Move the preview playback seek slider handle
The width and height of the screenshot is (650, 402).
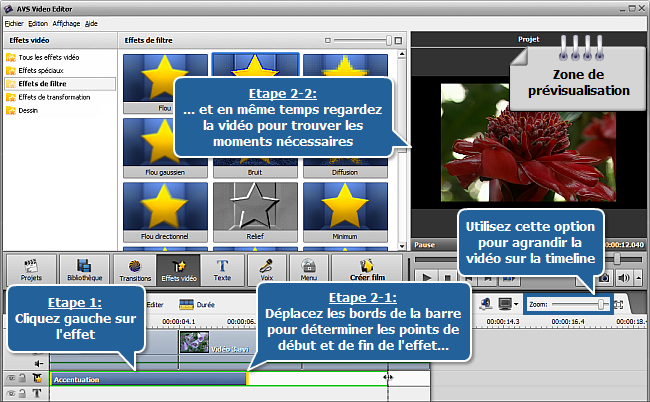[617, 259]
